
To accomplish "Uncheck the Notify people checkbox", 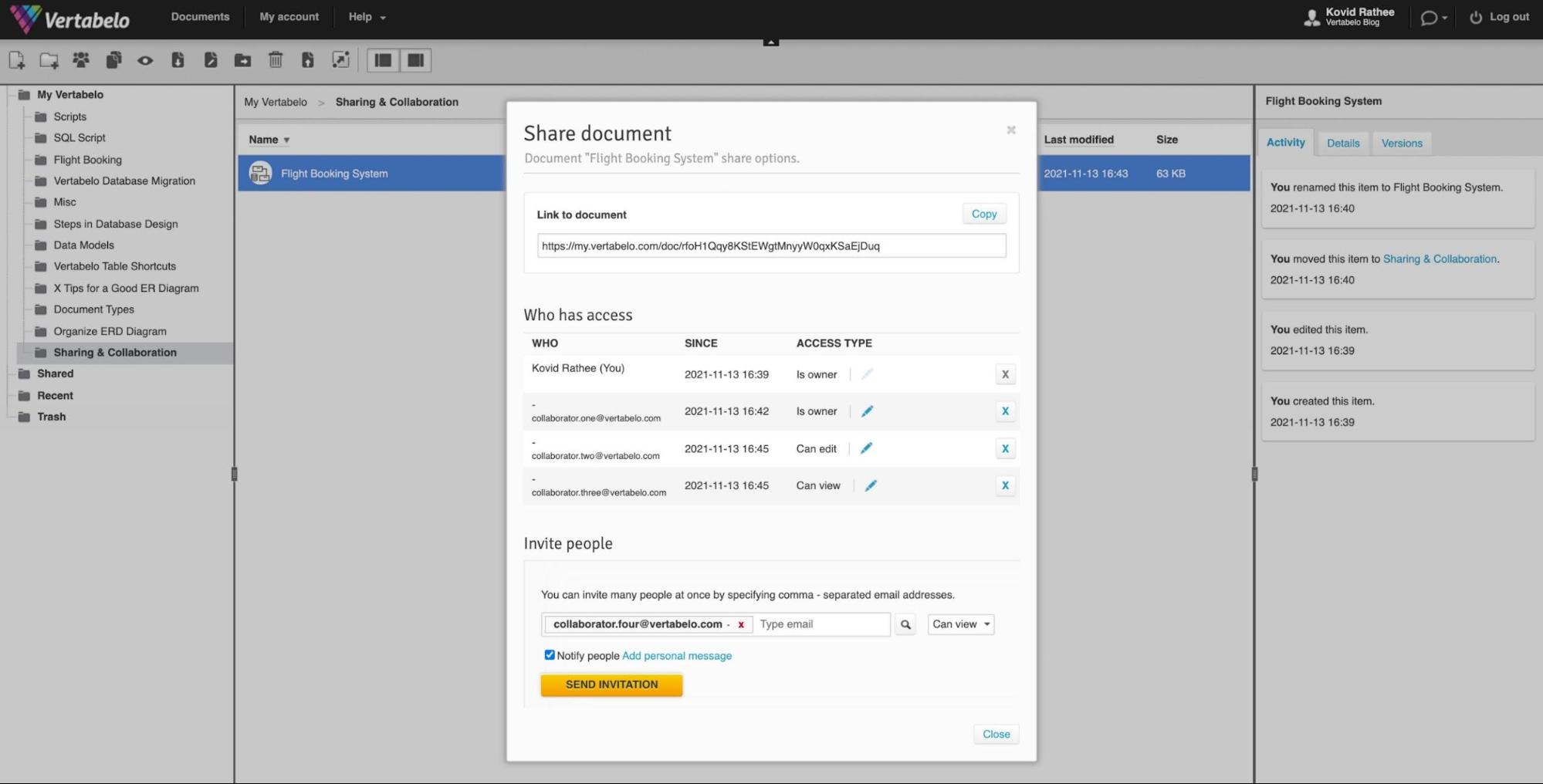I will pos(550,654).
